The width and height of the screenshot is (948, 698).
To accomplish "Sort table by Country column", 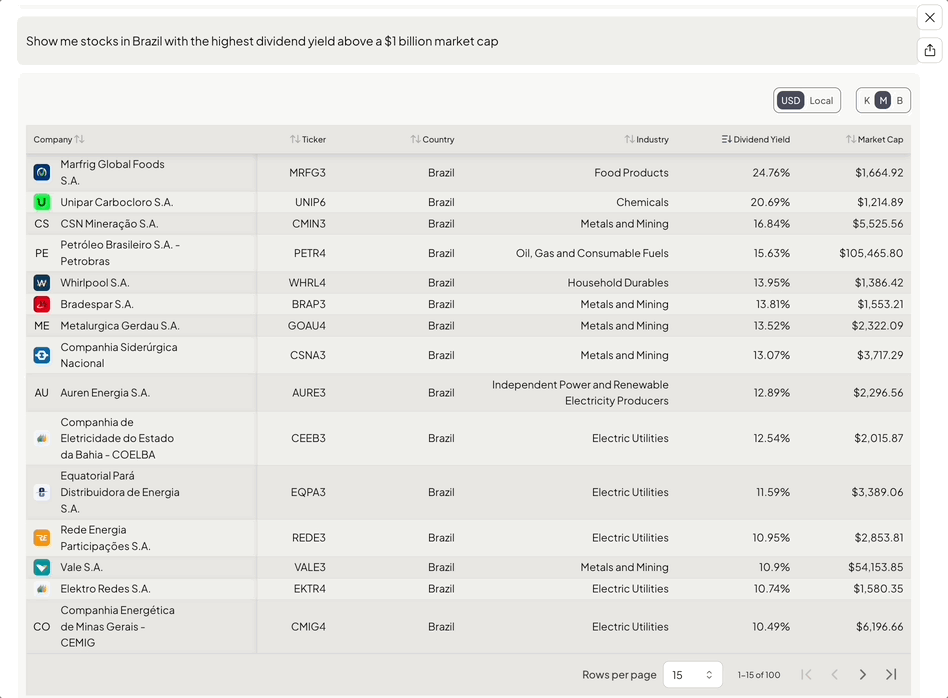I will click(432, 139).
